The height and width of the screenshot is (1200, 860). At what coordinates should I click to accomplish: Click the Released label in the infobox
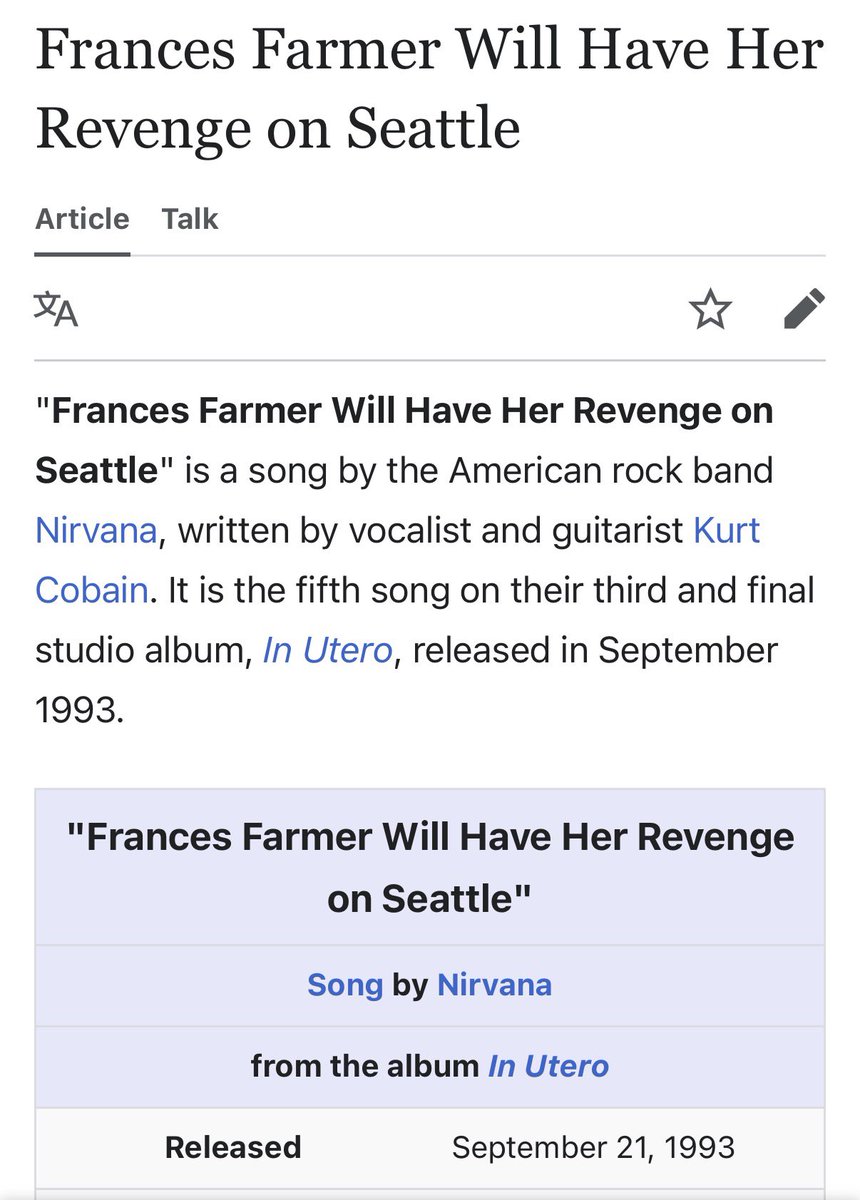tap(233, 1147)
